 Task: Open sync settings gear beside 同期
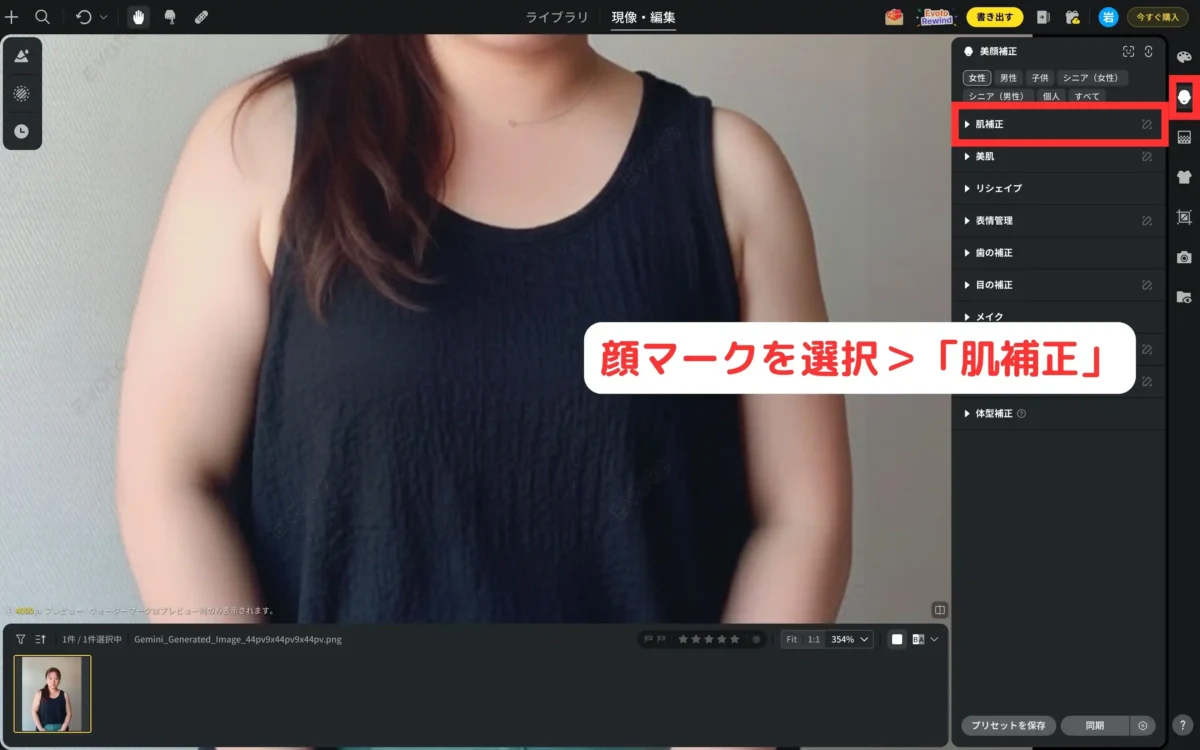pyautogui.click(x=1142, y=726)
